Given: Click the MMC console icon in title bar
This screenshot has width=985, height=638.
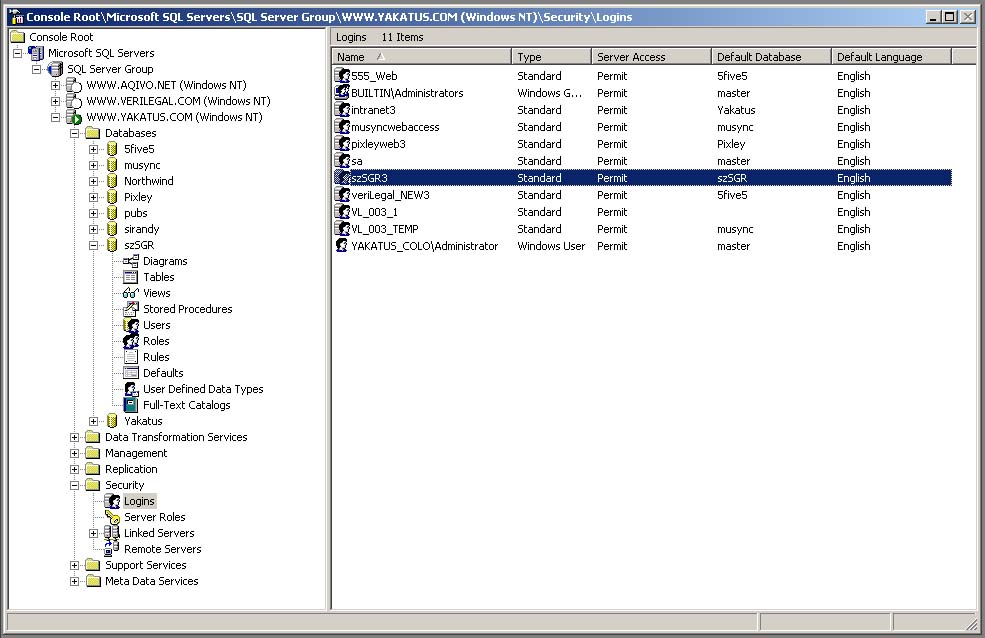Looking at the screenshot, I should click(16, 17).
